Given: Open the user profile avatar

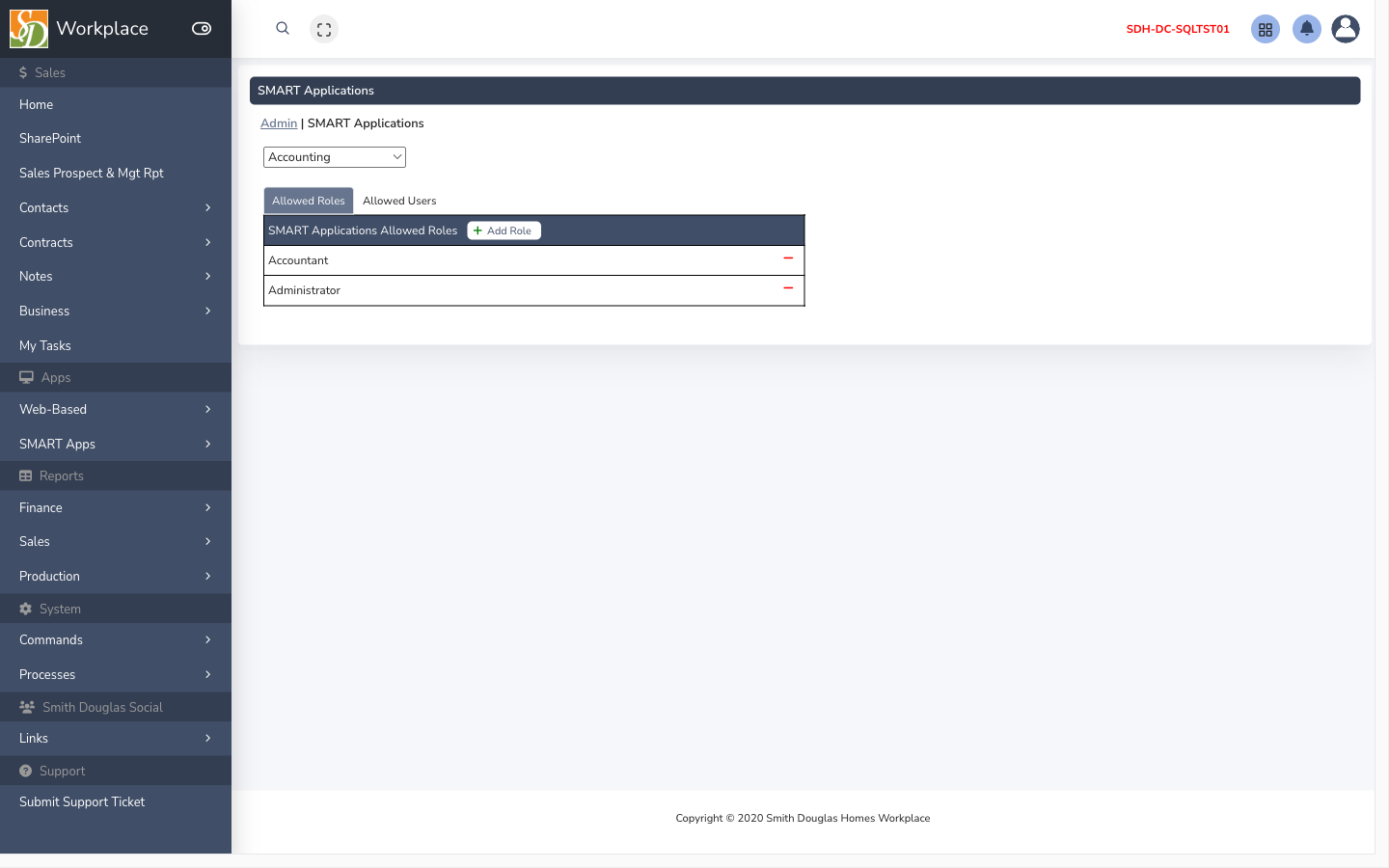Looking at the screenshot, I should point(1346,29).
